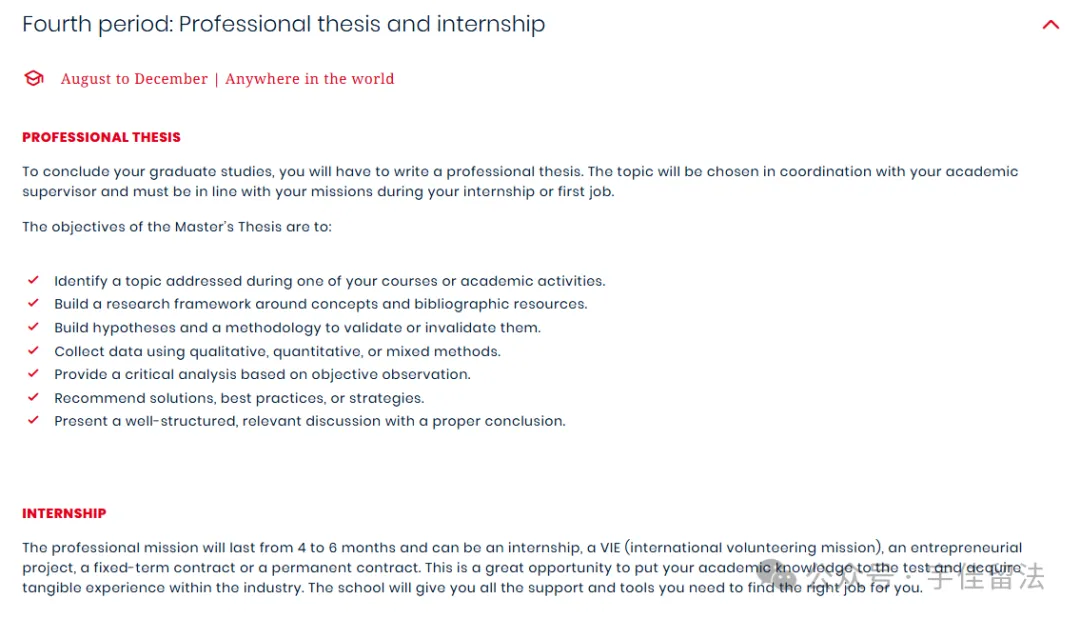Click the Identify a topic addressed list item

click(x=329, y=281)
